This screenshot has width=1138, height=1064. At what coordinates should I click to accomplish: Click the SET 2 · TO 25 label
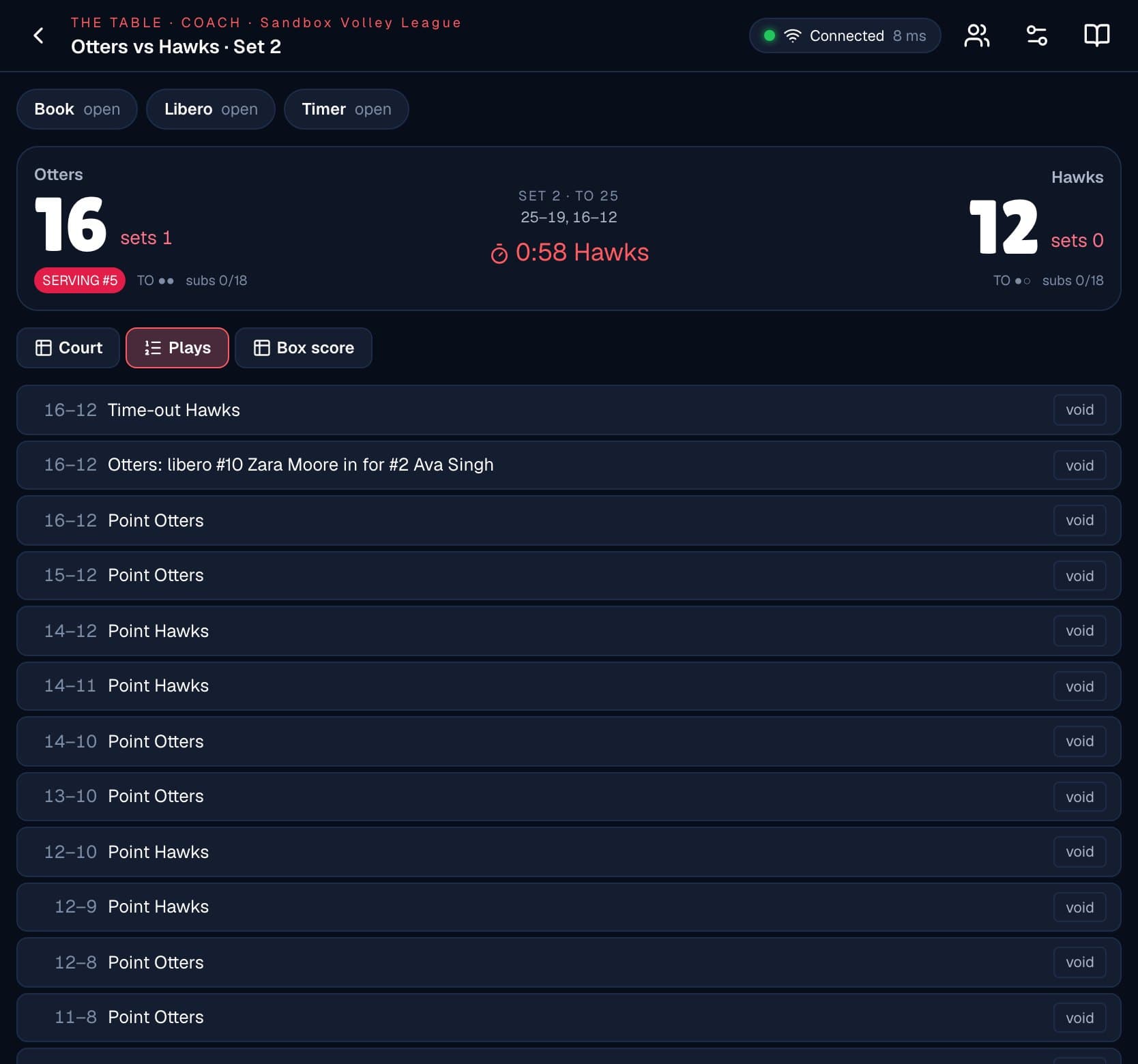coord(568,196)
